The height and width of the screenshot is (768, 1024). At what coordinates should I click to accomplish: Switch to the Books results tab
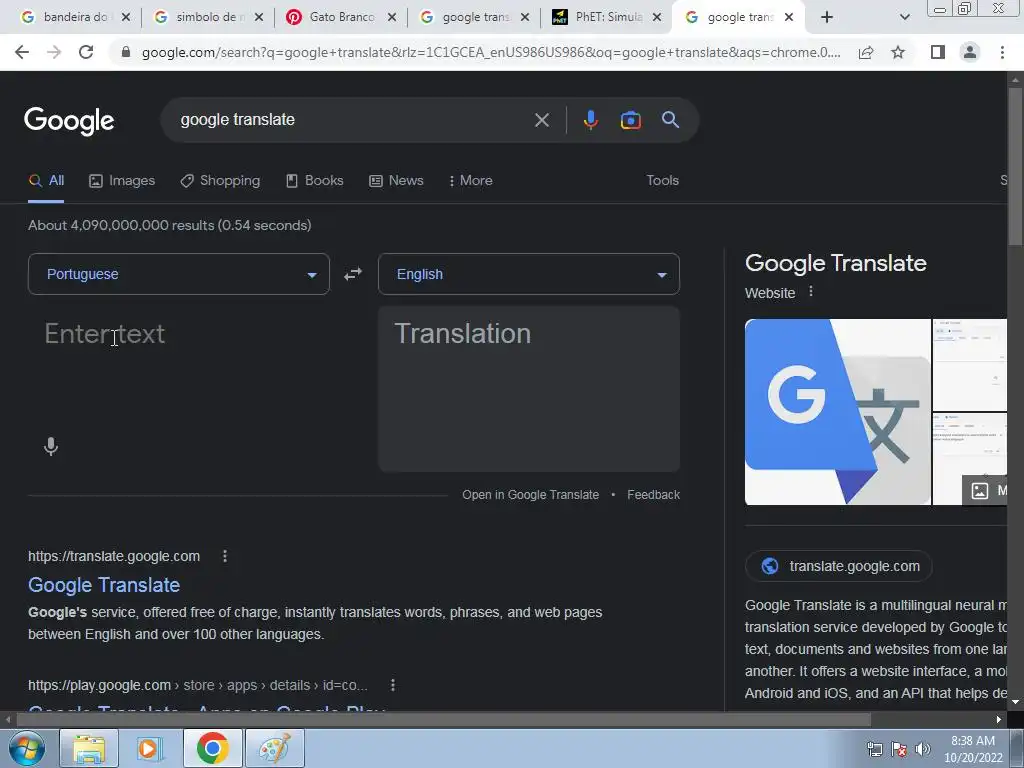coord(315,181)
